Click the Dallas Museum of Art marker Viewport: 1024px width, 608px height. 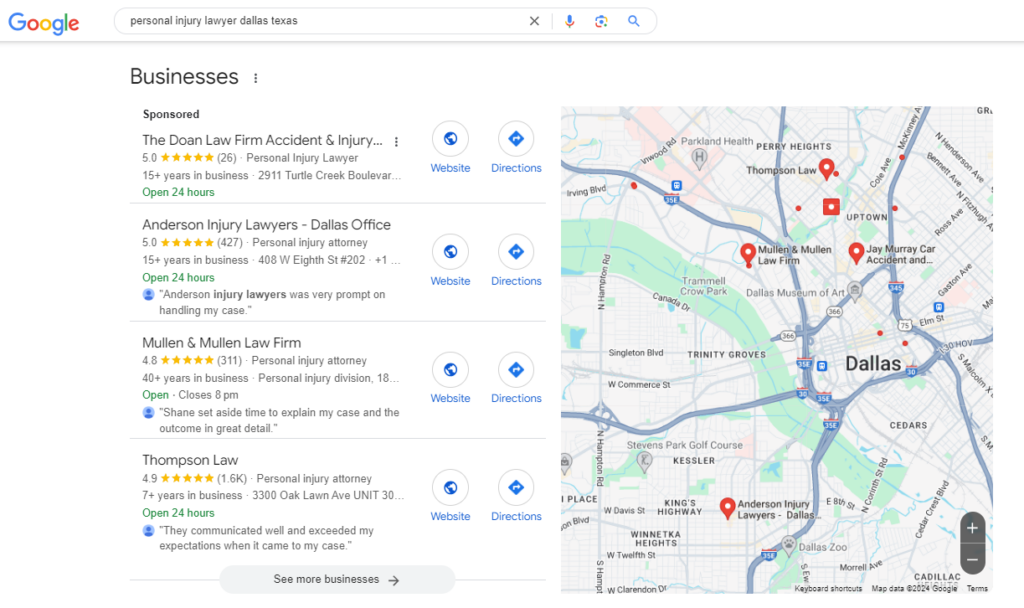click(854, 291)
